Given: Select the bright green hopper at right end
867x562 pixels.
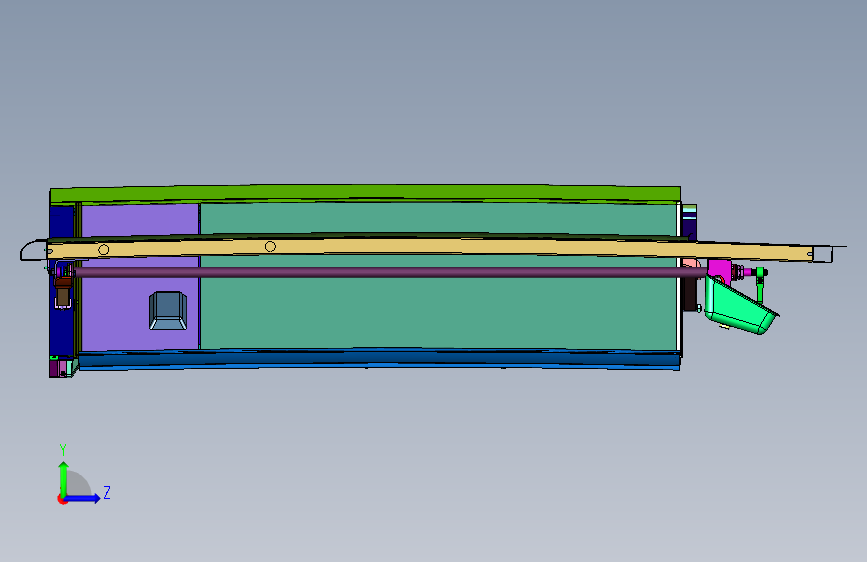Looking at the screenshot, I should tap(740, 310).
